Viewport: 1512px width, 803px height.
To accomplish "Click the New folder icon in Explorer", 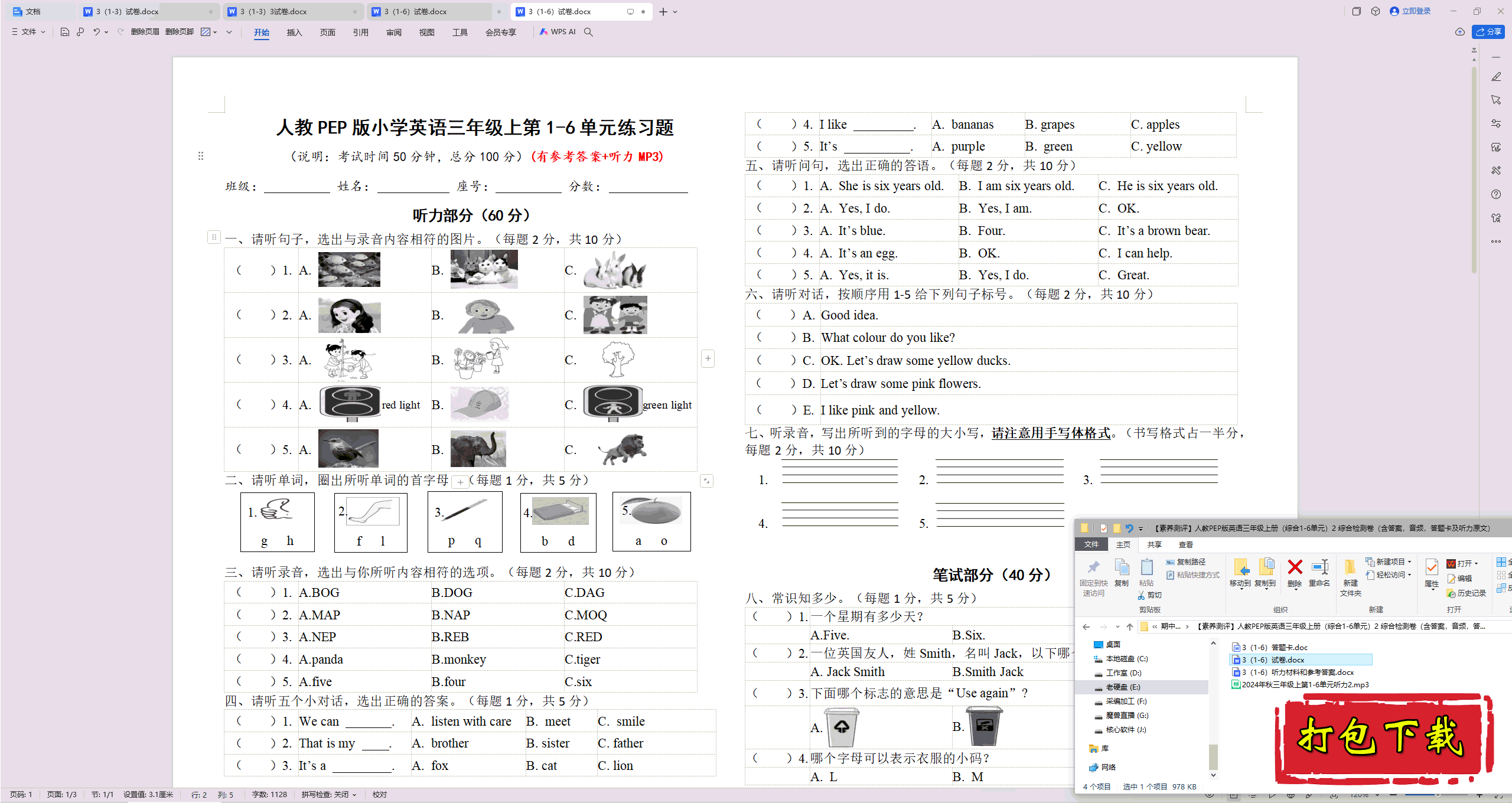I will [x=1350, y=567].
